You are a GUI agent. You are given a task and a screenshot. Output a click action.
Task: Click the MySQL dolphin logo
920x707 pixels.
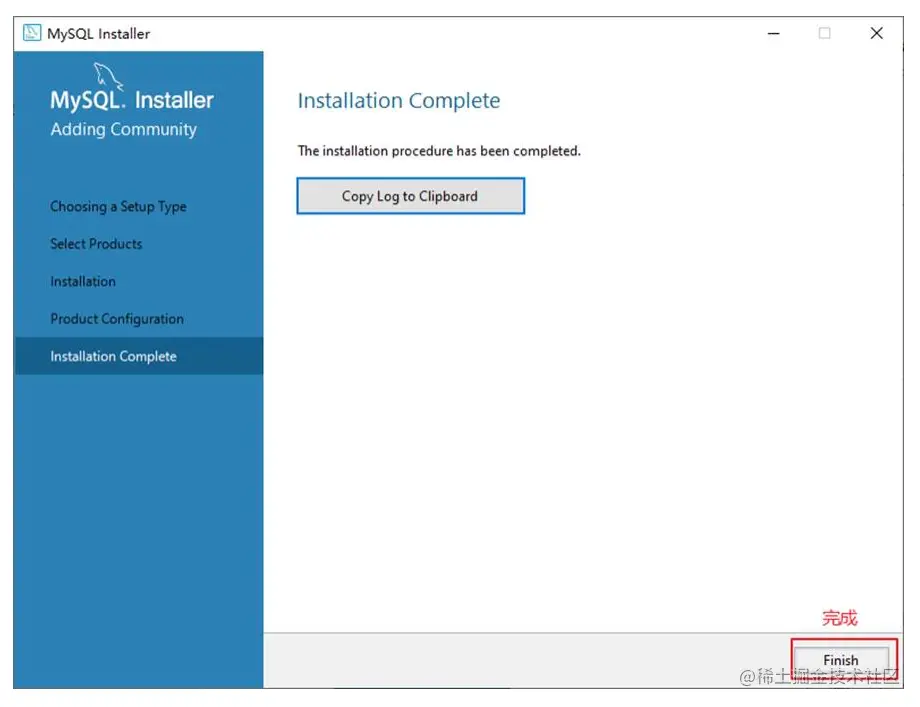pos(107,76)
